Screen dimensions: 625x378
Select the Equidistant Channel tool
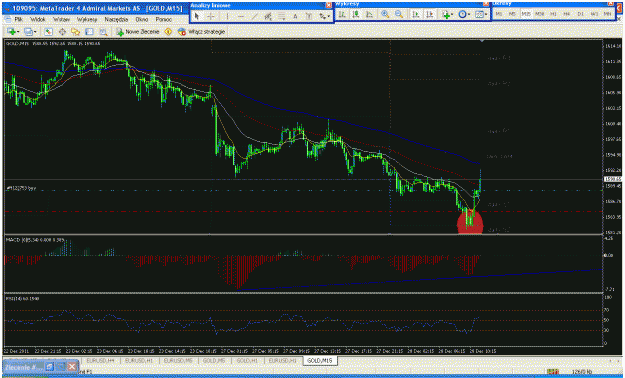coord(268,16)
